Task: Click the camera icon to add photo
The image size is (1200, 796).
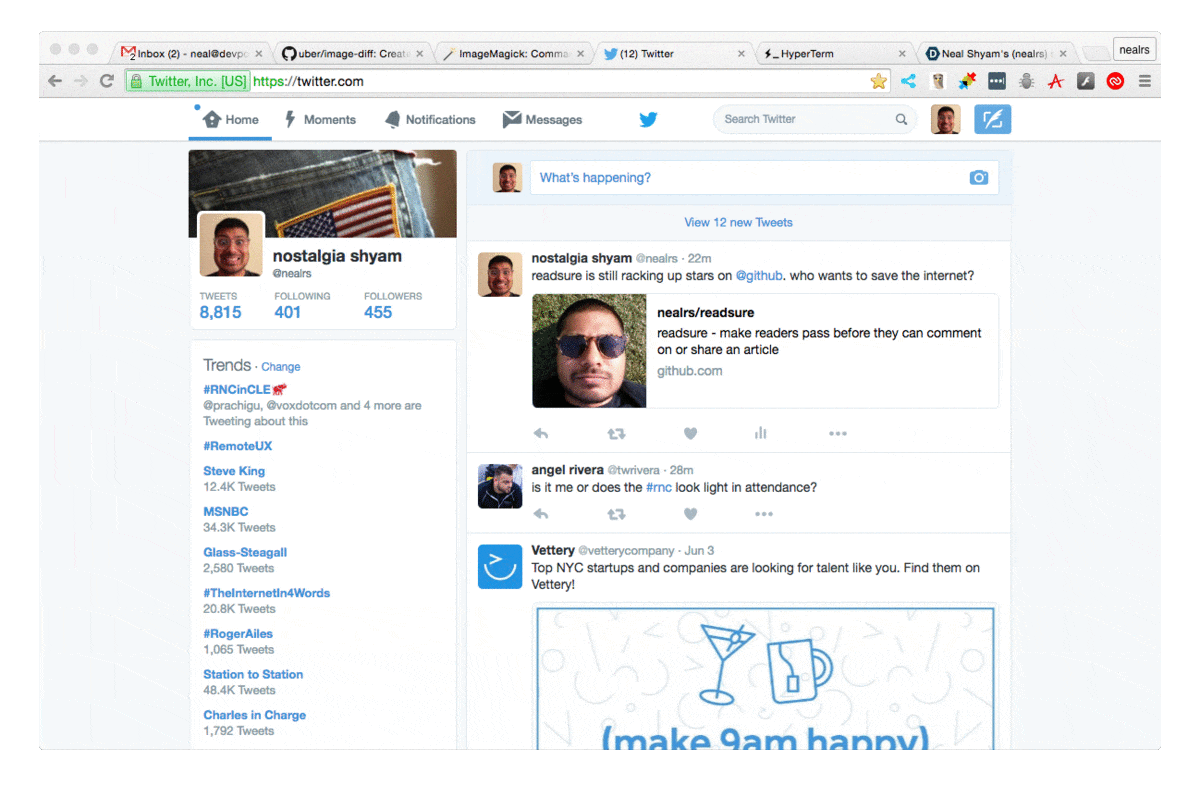Action: 978,177
